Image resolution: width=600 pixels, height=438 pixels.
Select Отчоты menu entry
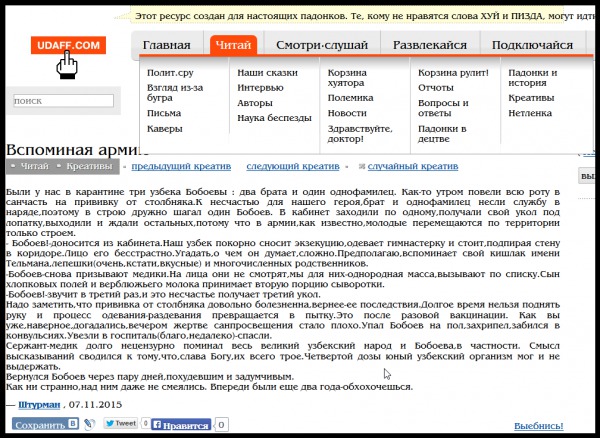click(435, 88)
